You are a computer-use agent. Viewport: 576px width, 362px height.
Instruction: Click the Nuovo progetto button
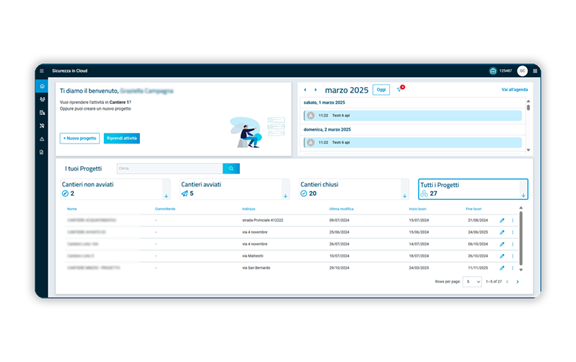(80, 138)
